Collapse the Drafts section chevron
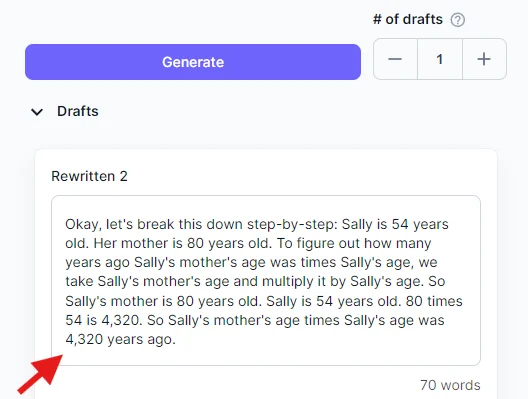Screen dimensions: 528x399 37,111
